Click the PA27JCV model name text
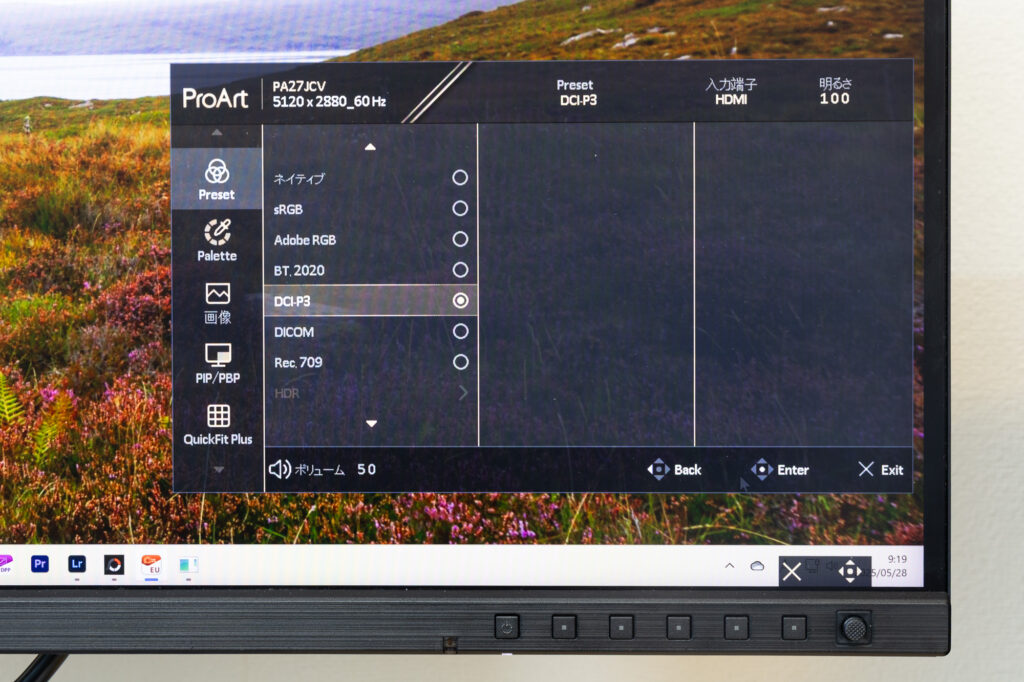 tap(299, 86)
